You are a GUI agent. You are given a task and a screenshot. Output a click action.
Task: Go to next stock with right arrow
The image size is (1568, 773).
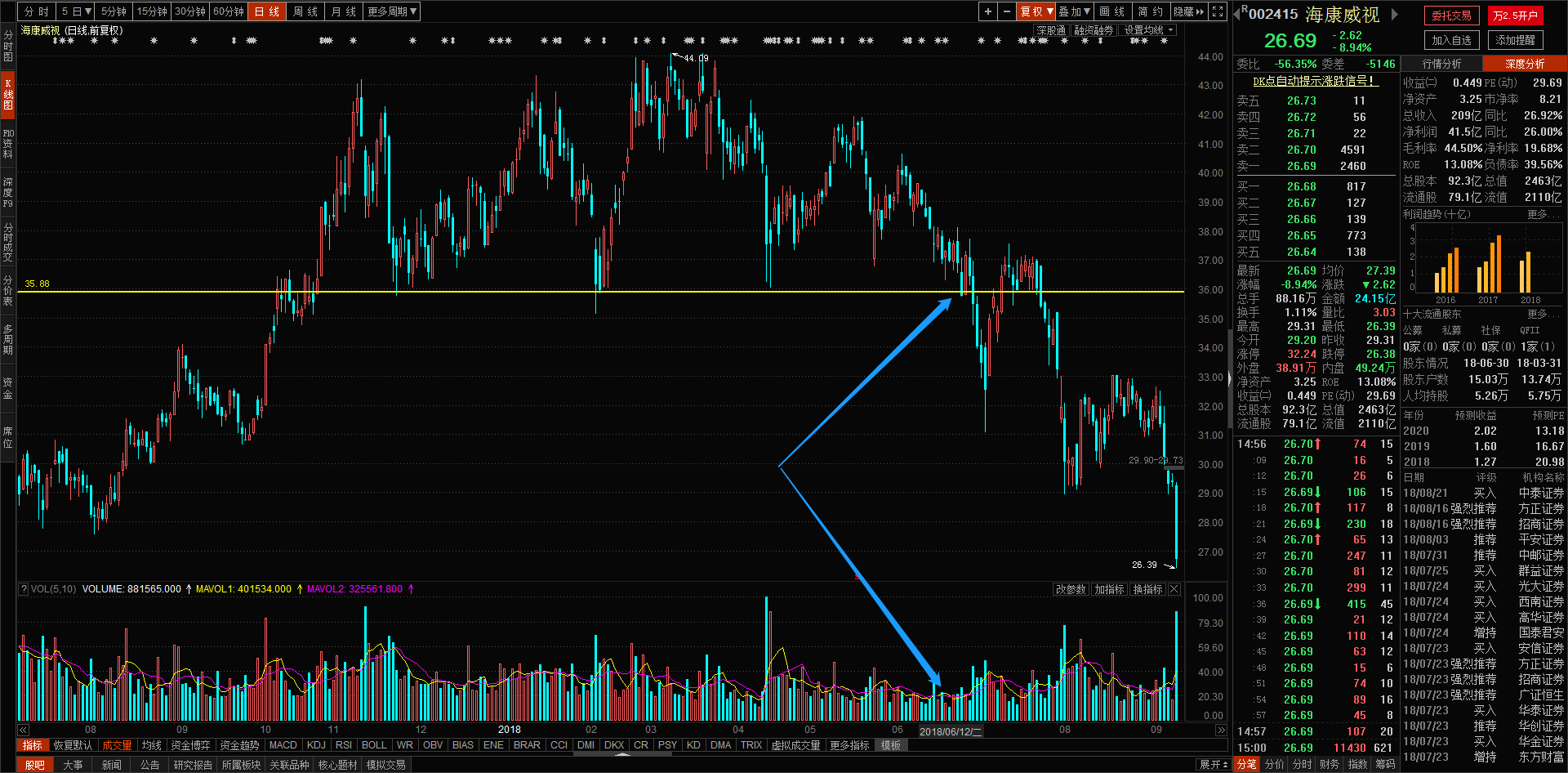pyautogui.click(x=1395, y=14)
